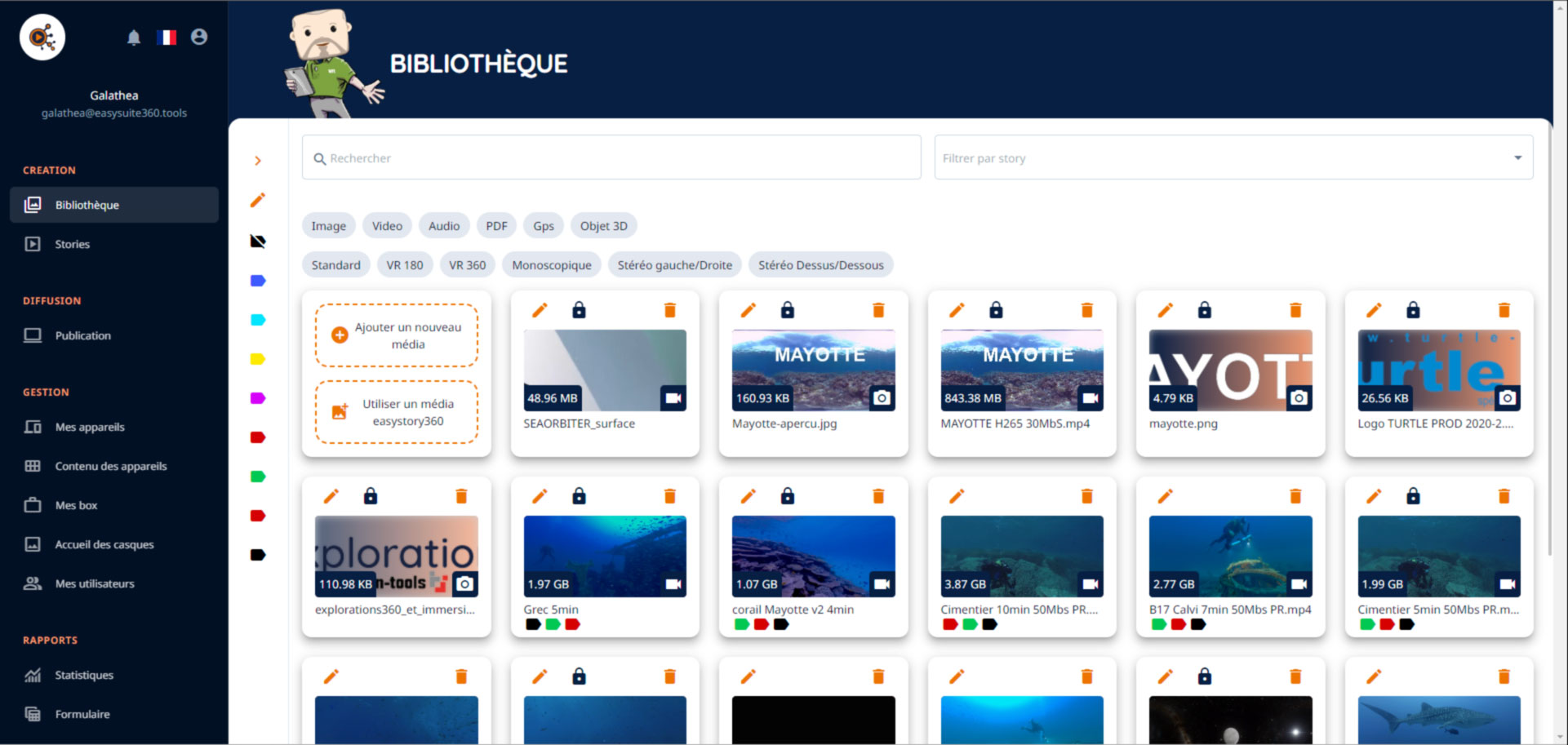Viewport: 1568px width, 745px height.
Task: Toggle the Objet 3D filter chip
Action: 604,226
